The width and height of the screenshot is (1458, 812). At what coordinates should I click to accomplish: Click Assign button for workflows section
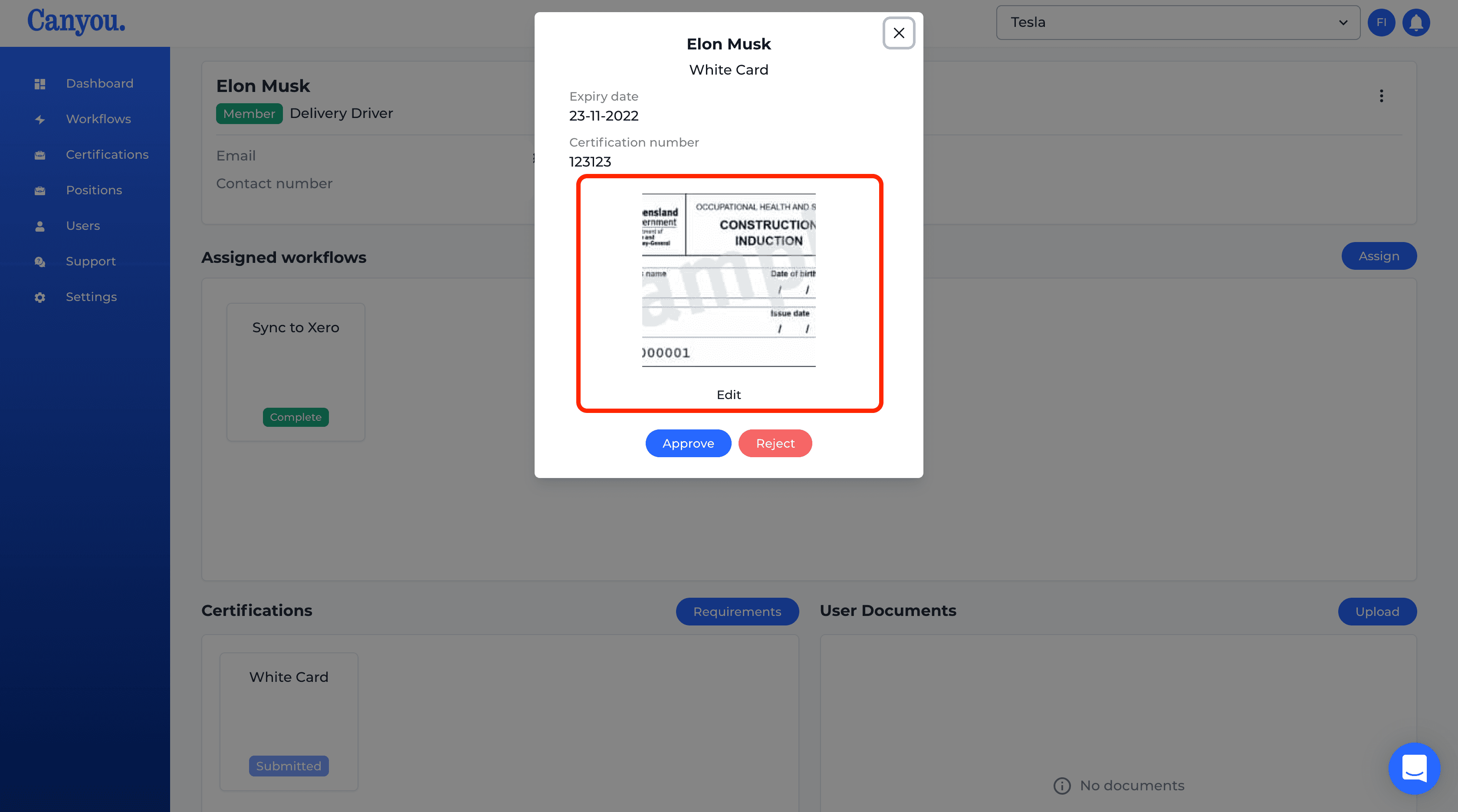pyautogui.click(x=1378, y=255)
